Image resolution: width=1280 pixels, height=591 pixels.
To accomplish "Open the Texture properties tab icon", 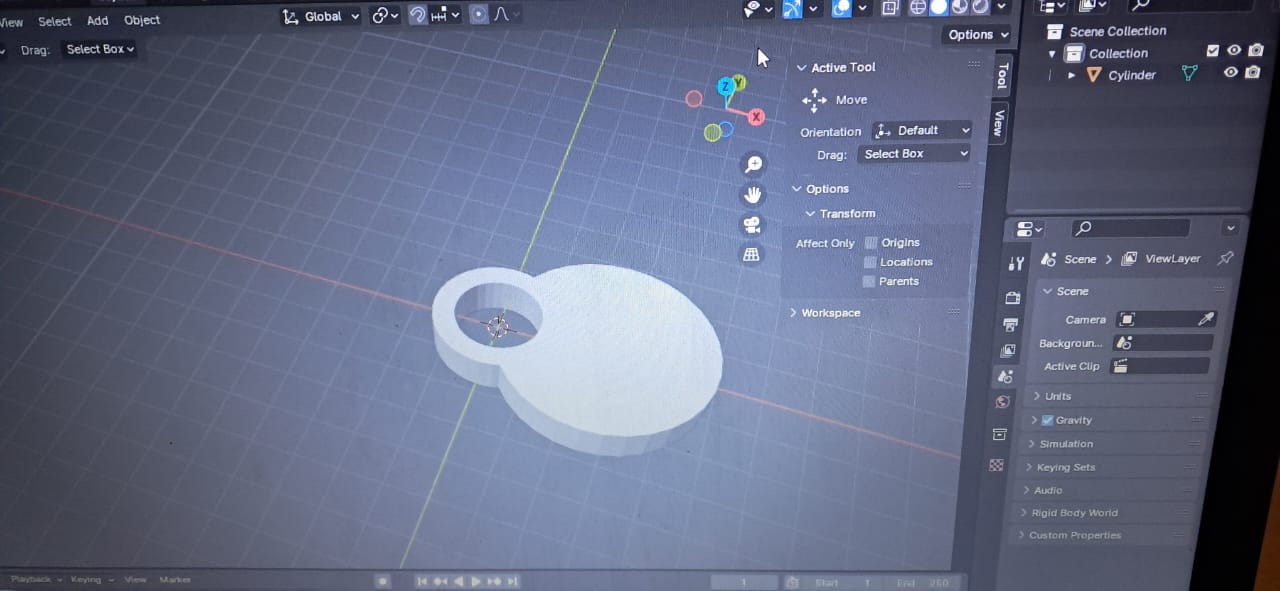I will [x=996, y=465].
